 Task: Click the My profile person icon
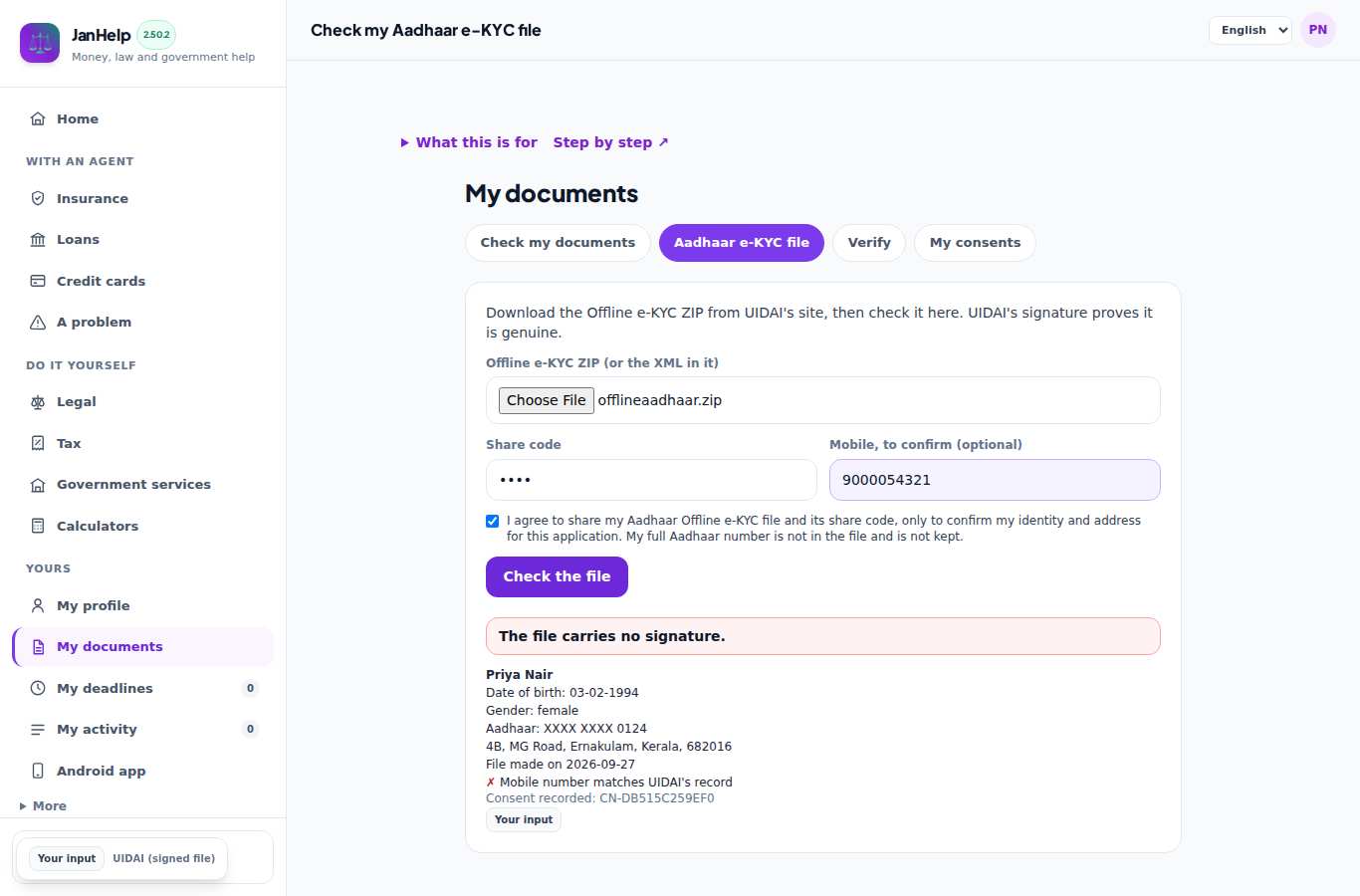click(38, 605)
